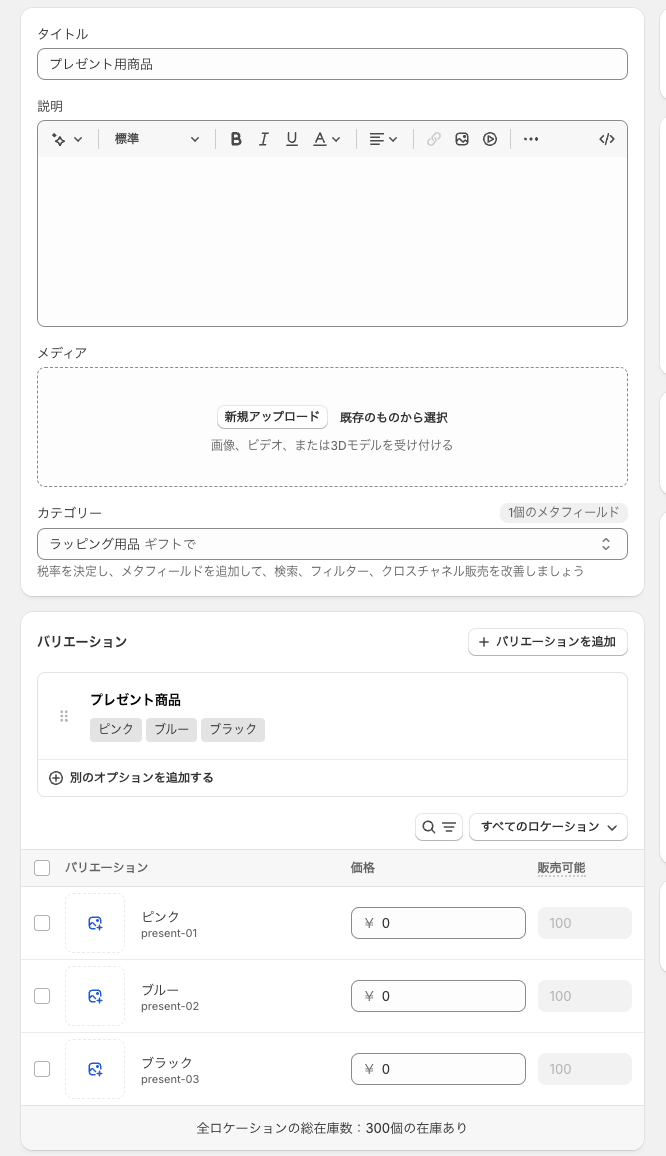The image size is (666, 1156).
Task: Expand the カテゴリー selection dropdown
Action: coord(332,544)
